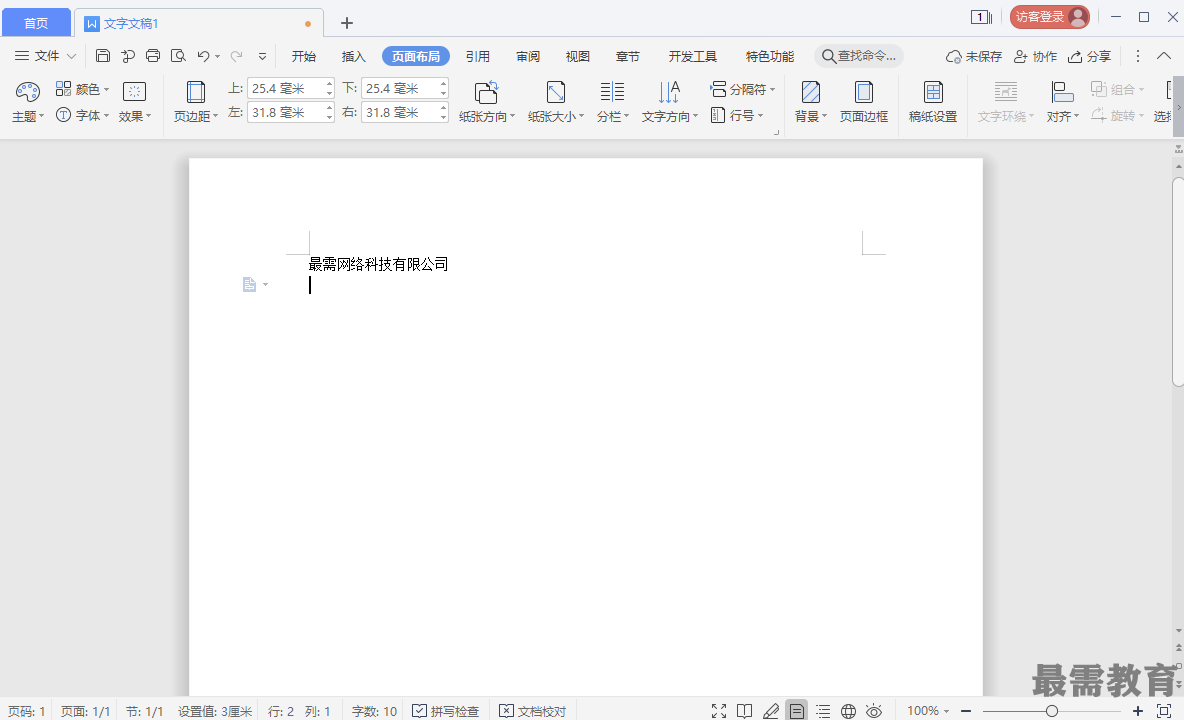This screenshot has height=720, width=1184.
Task: Switch to full screen view icon
Action: (x=719, y=711)
